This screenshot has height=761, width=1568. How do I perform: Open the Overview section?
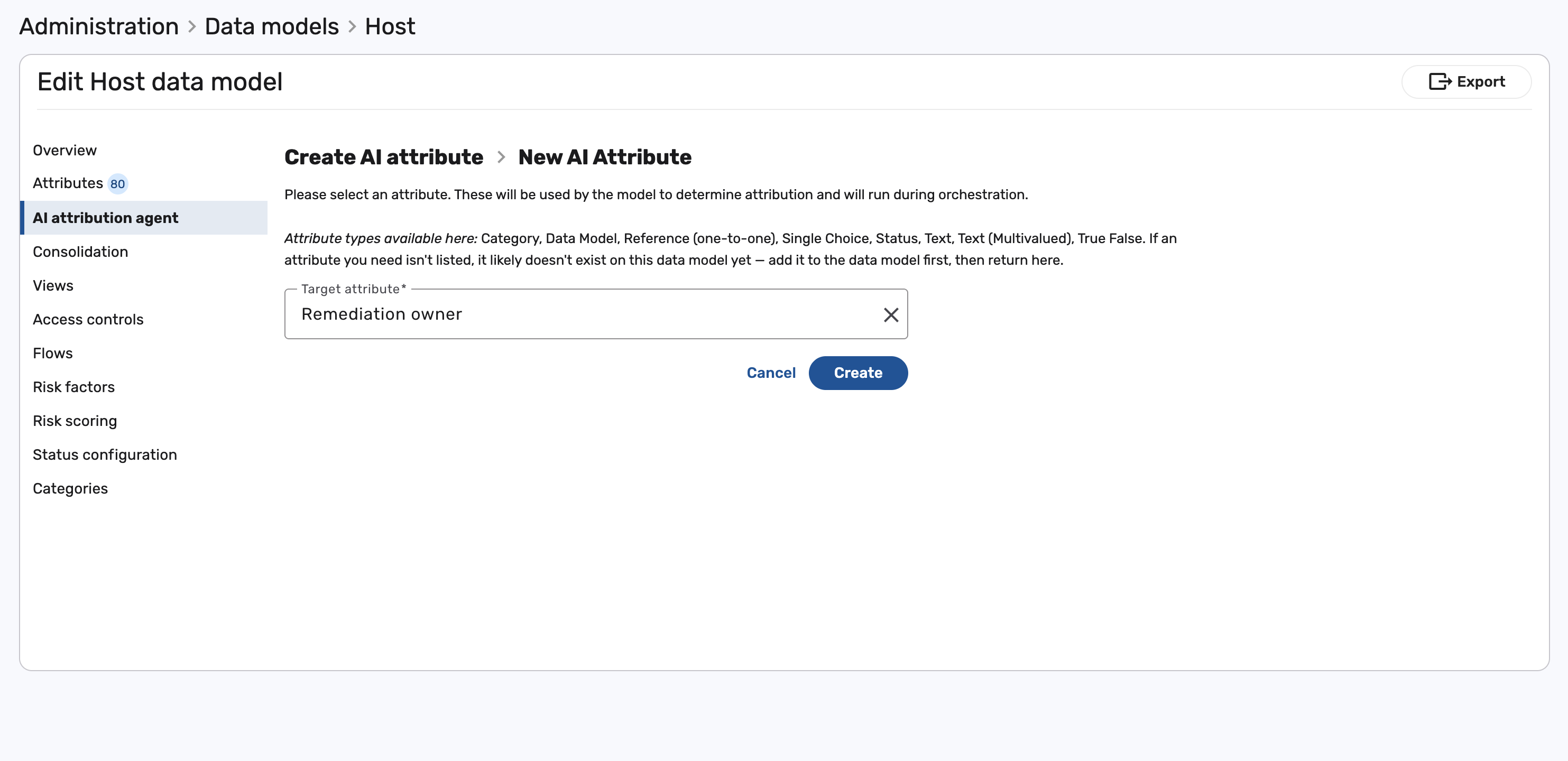tap(64, 150)
